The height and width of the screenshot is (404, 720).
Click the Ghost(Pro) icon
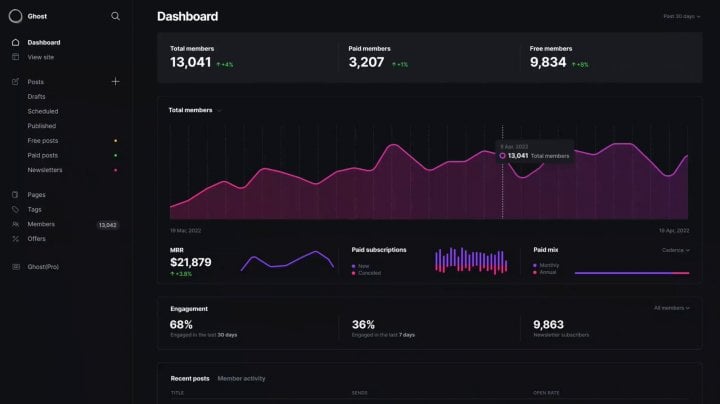pos(16,267)
